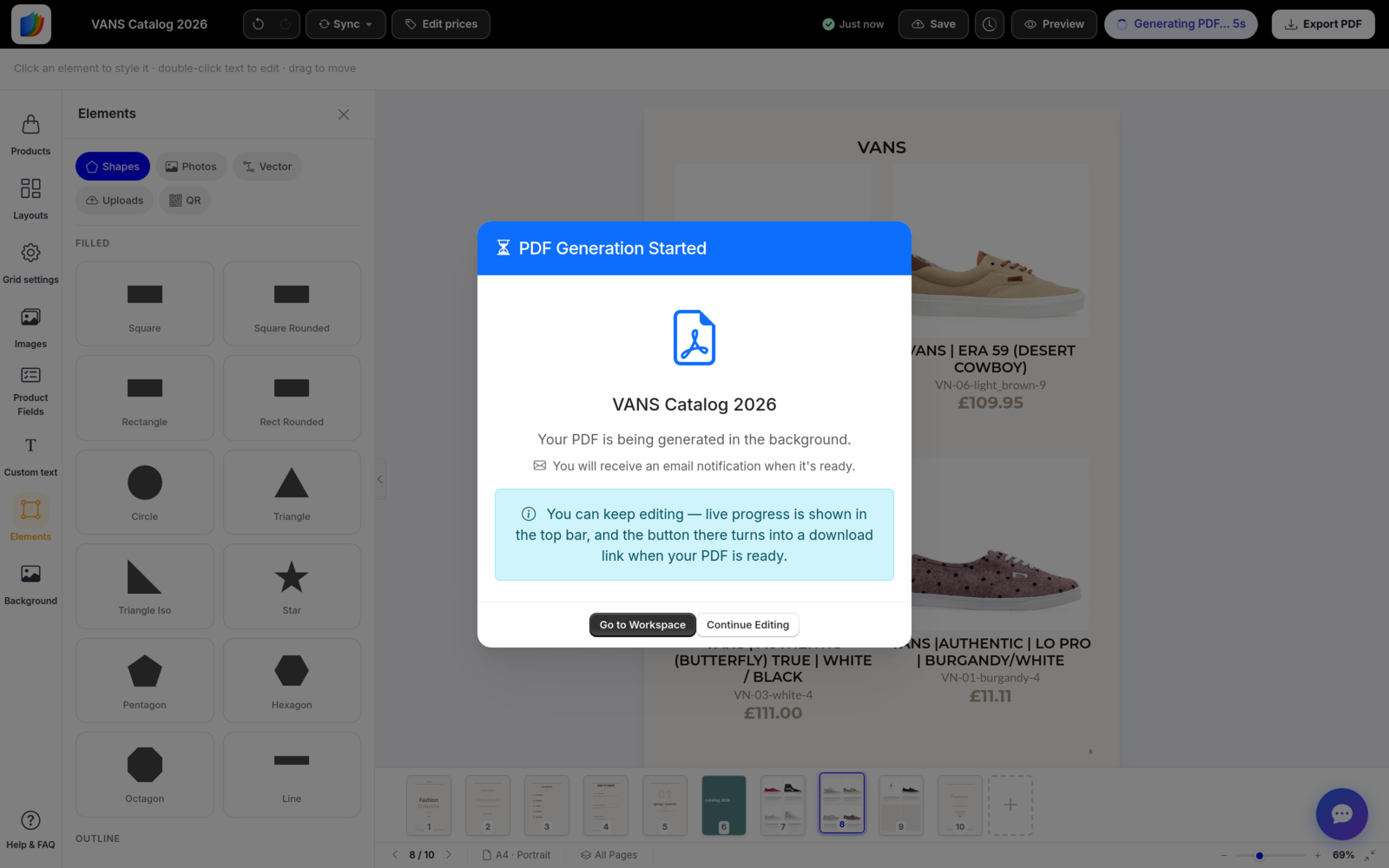This screenshot has height=868, width=1389.
Task: Collapse the side panel with the arrow handle
Action: 379,479
